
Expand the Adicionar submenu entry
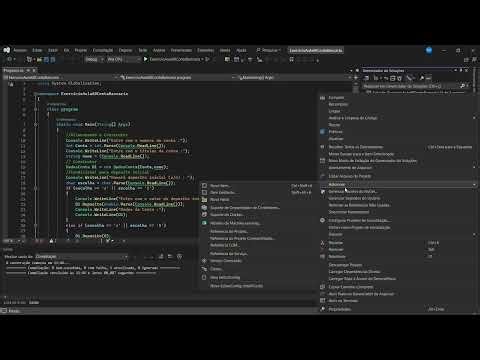(398, 184)
